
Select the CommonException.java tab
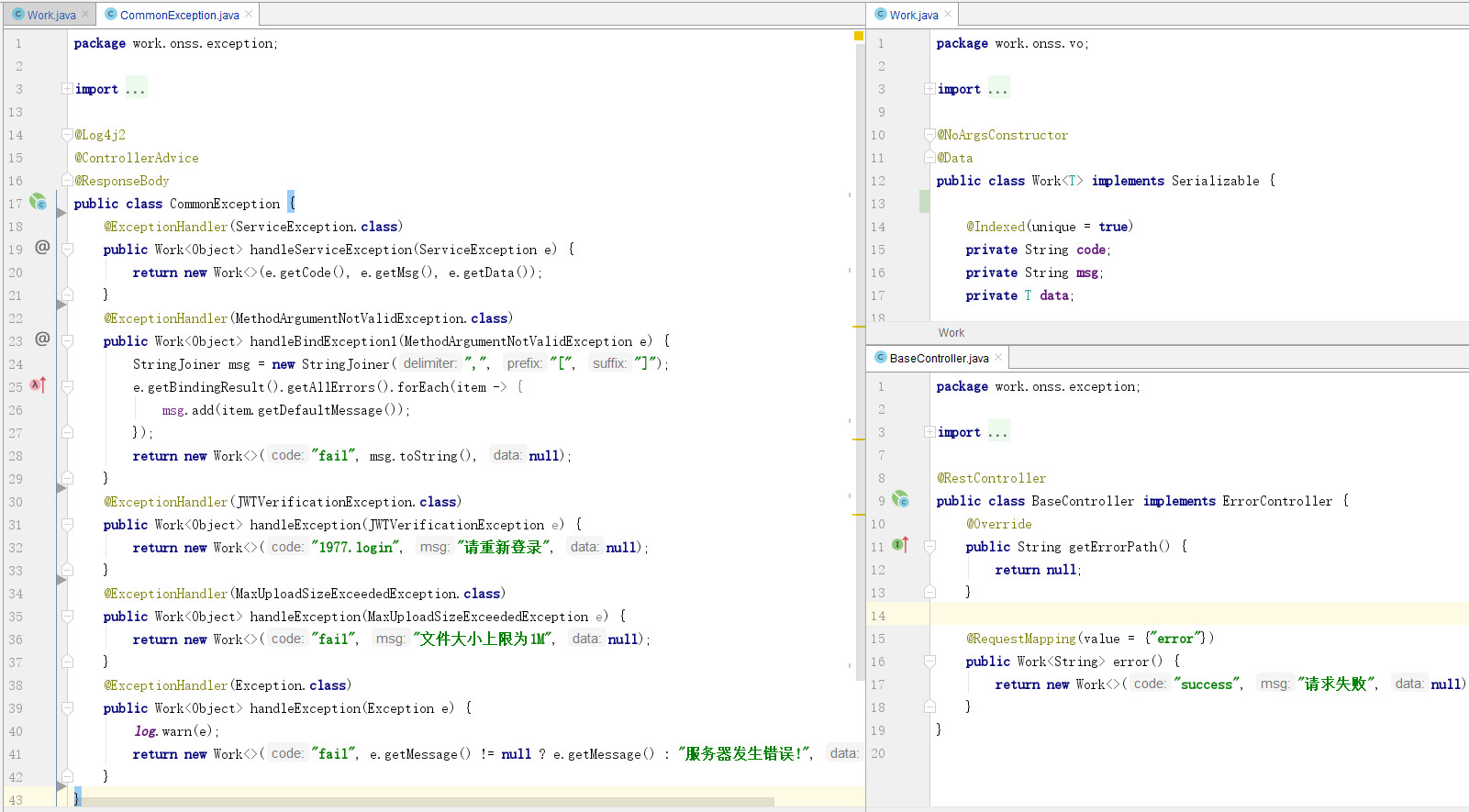(179, 15)
